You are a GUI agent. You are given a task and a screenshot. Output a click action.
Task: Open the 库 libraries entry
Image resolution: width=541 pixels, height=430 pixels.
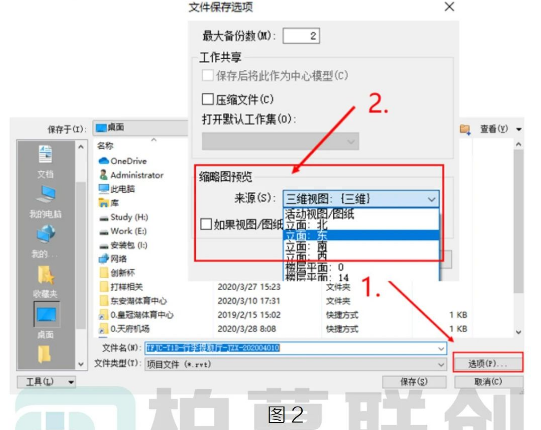tap(109, 203)
